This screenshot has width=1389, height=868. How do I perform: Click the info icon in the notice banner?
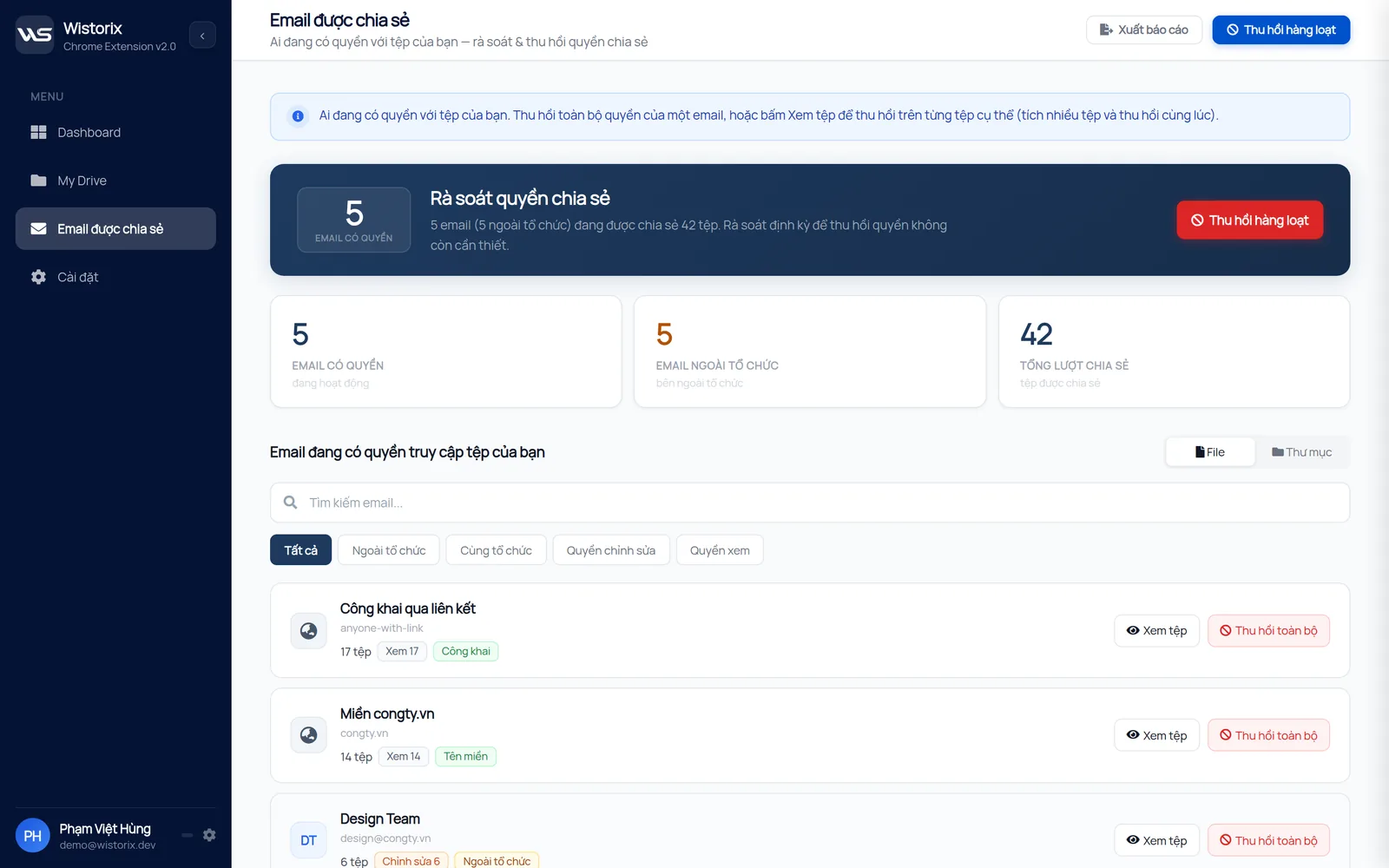298,116
